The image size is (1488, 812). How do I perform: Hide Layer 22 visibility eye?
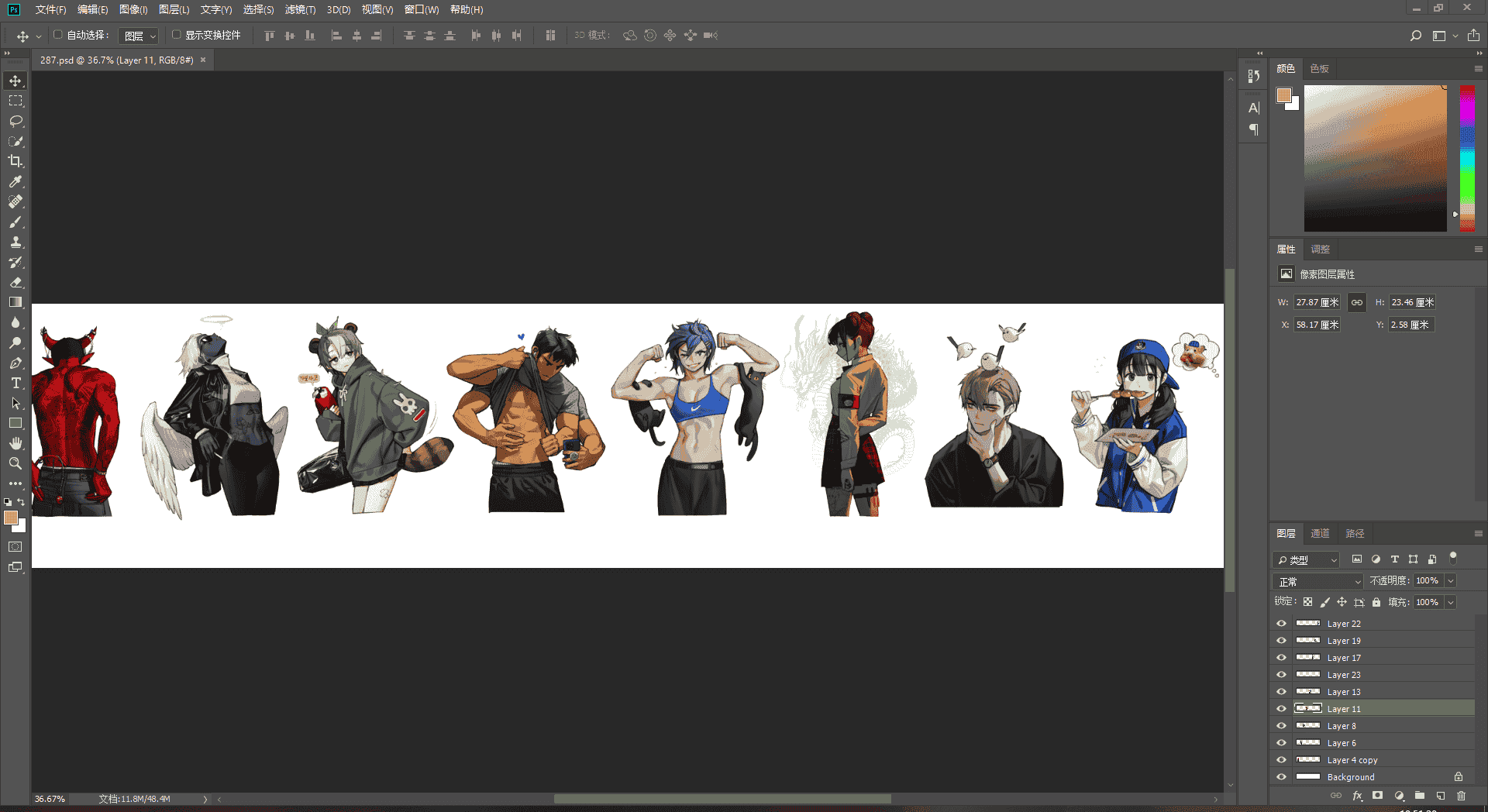(x=1281, y=624)
